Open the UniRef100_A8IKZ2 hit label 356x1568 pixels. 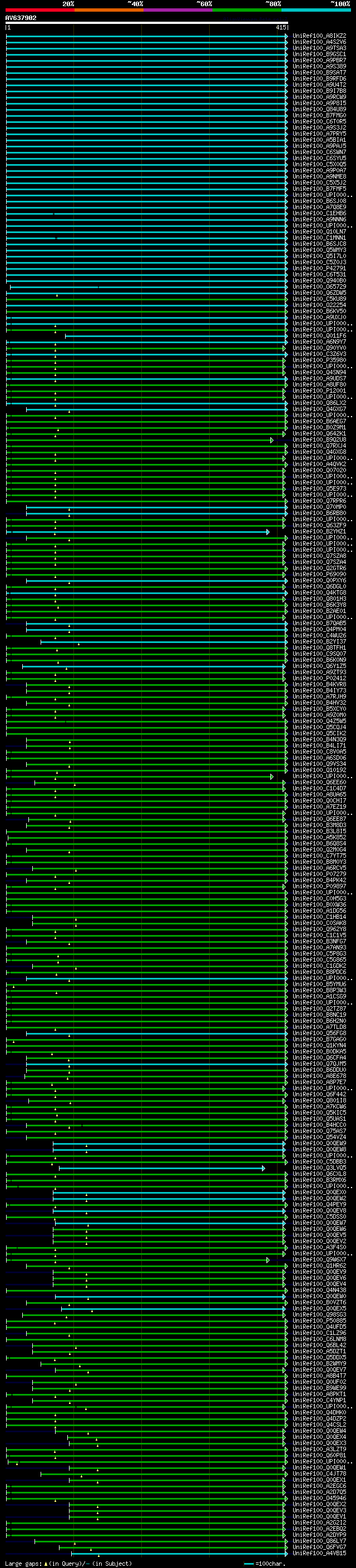point(319,36)
